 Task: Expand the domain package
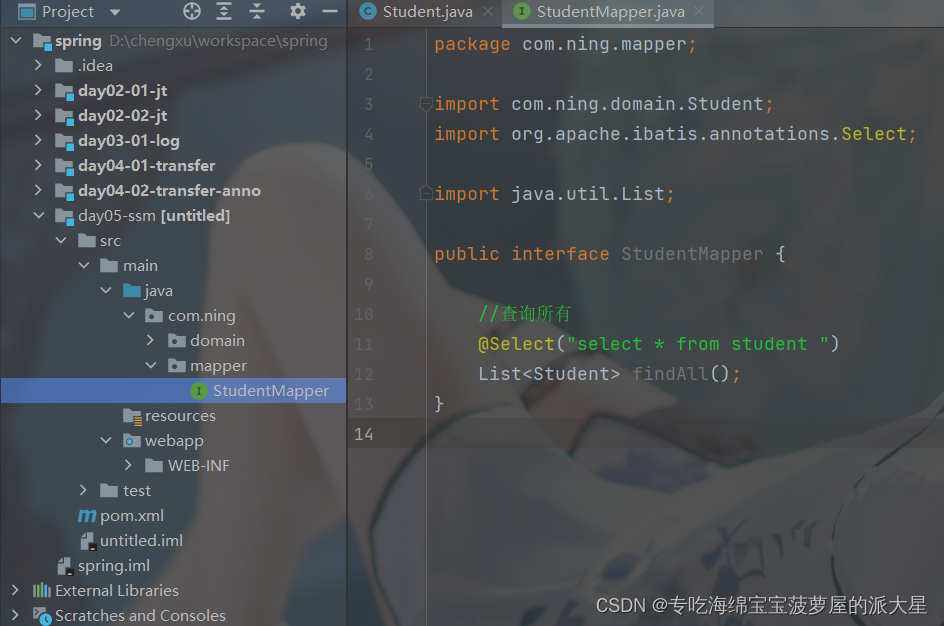click(151, 340)
